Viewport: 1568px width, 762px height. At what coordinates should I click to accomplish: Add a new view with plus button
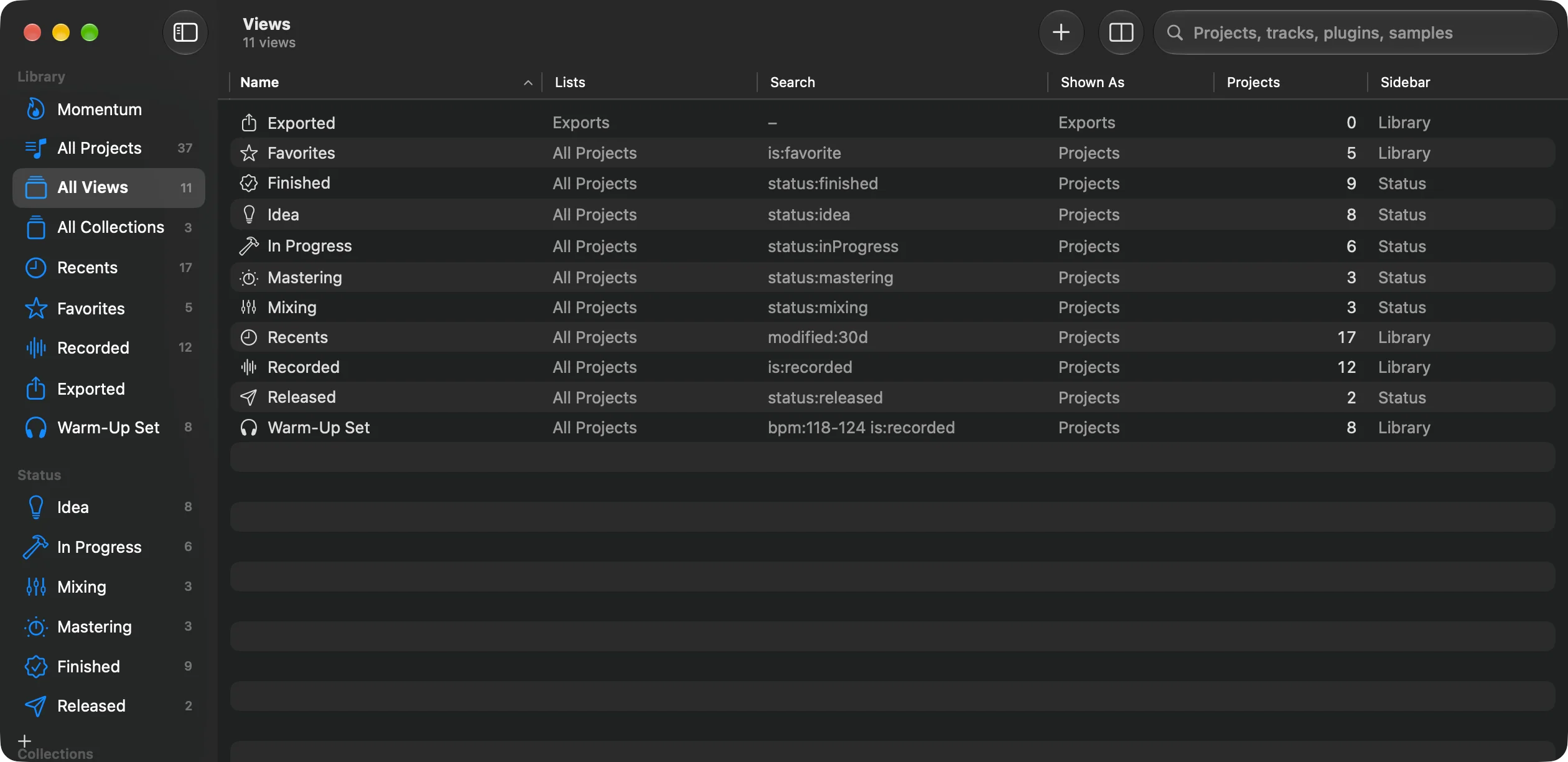coord(1061,32)
